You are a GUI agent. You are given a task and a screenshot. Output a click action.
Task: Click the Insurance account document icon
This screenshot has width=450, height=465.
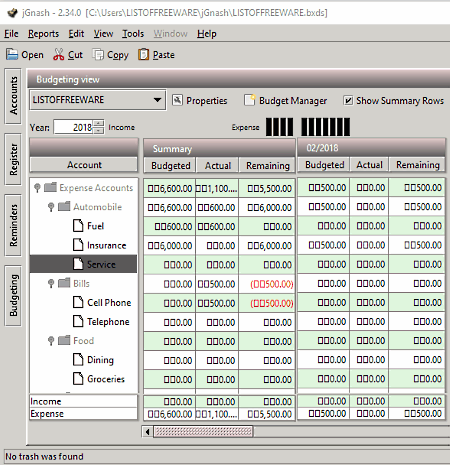pyautogui.click(x=78, y=245)
